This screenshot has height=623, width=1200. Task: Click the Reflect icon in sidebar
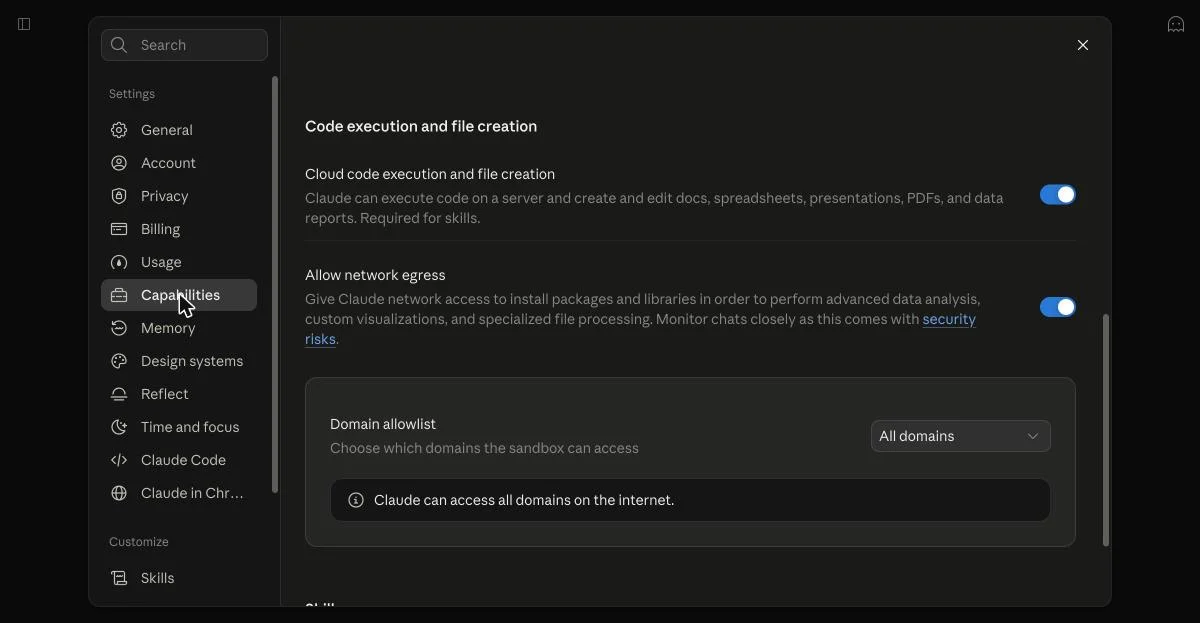coord(119,394)
